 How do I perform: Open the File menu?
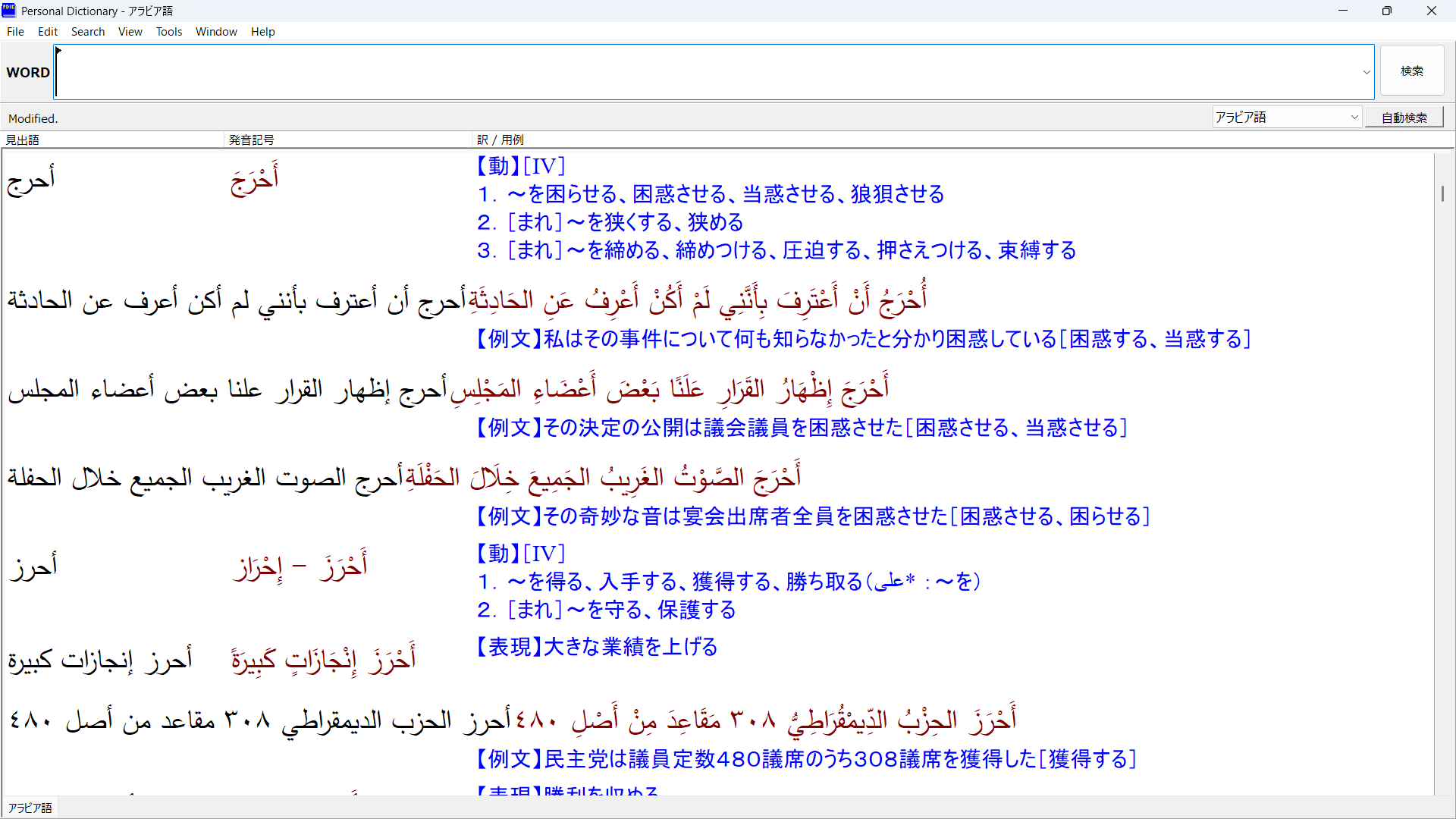[15, 32]
